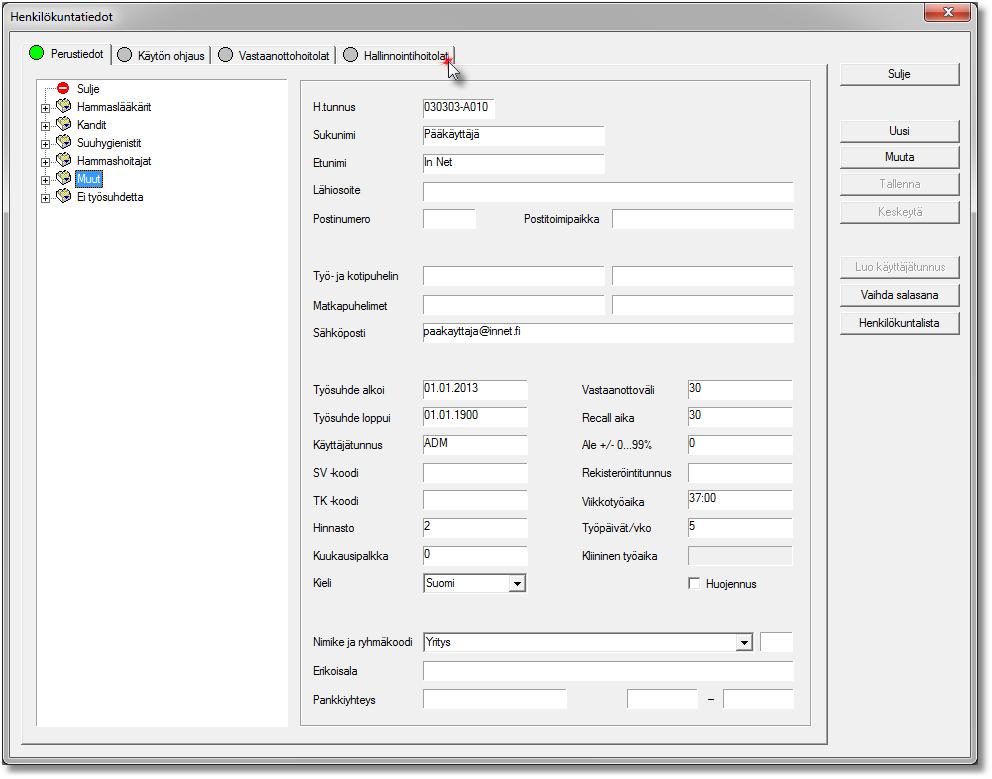992x779 pixels.
Task: Click the Uusi button
Action: click(x=899, y=131)
